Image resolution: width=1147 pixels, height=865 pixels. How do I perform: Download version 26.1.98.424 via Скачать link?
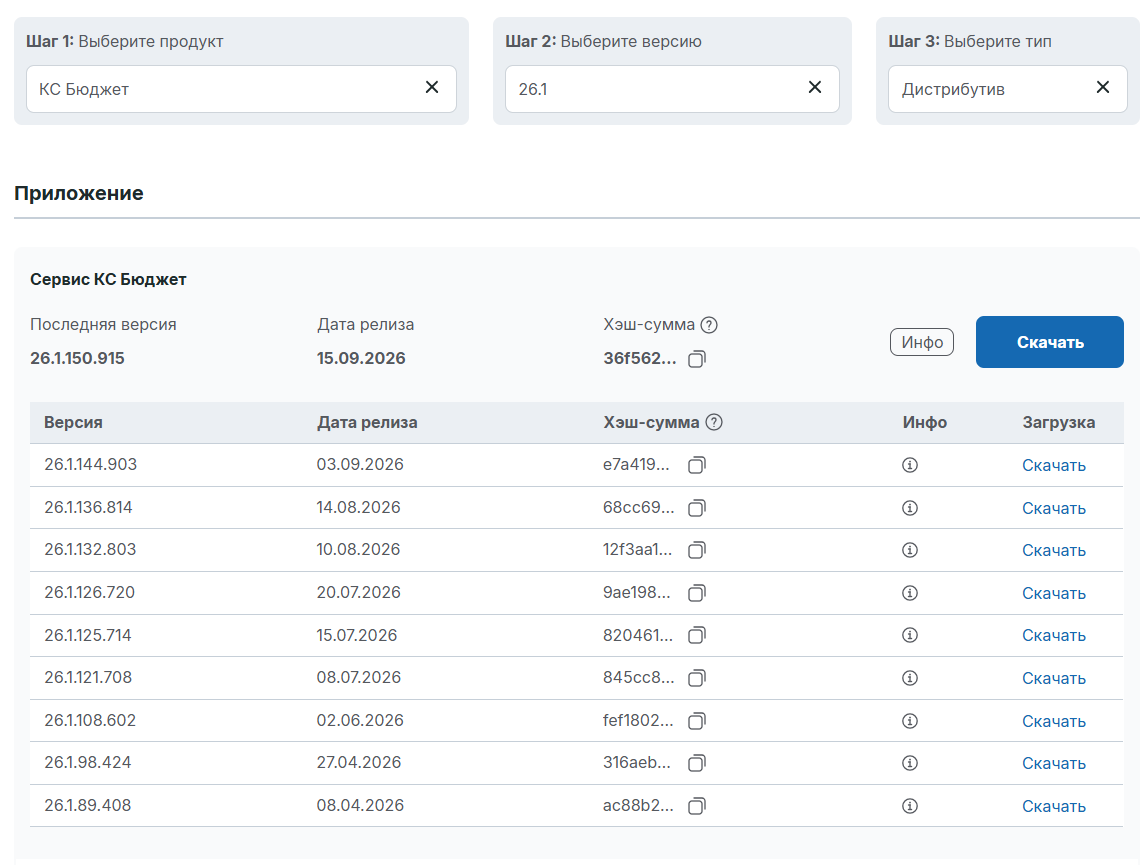pos(1053,763)
